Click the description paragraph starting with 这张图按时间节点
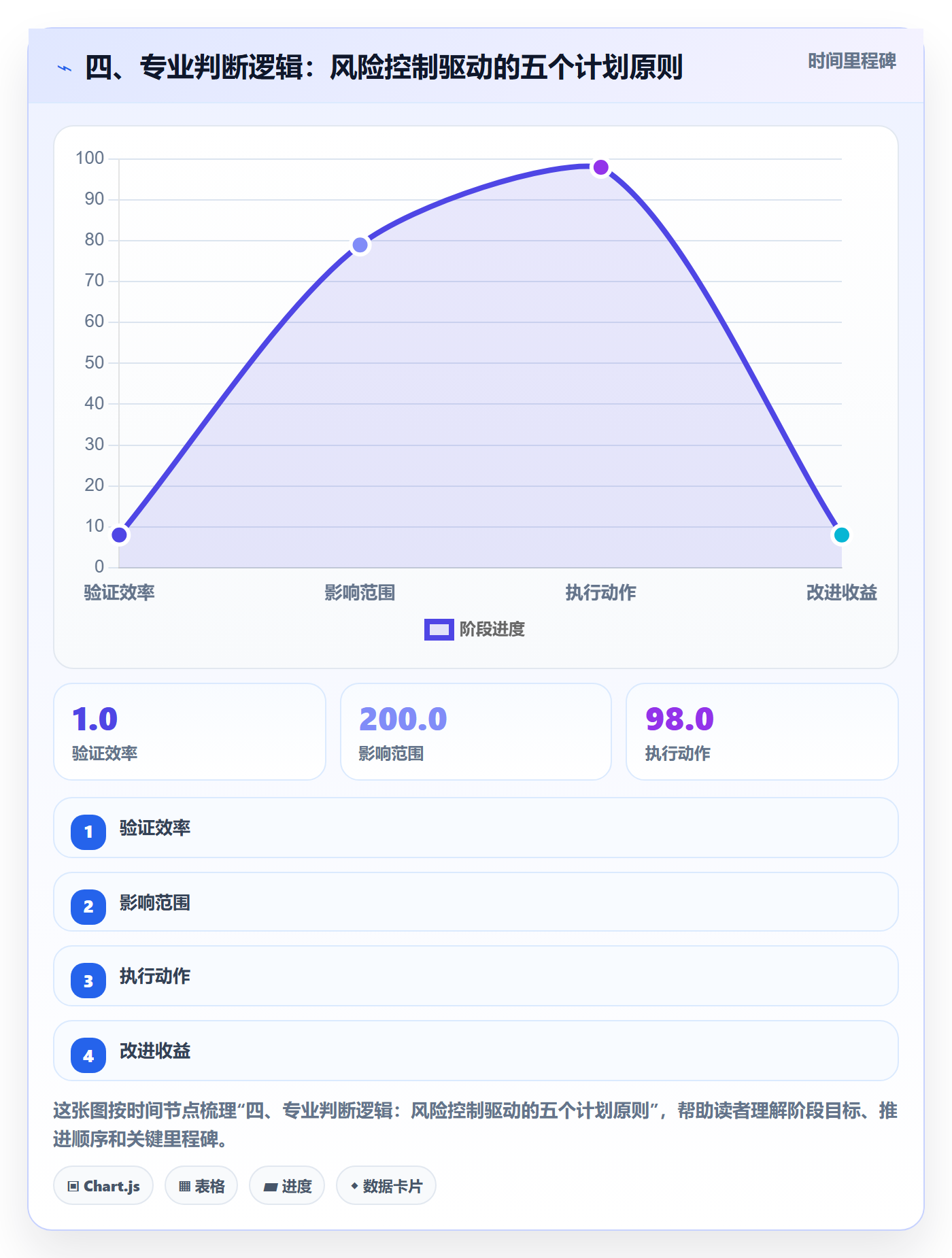The height and width of the screenshot is (1258, 952). pyautogui.click(x=475, y=1125)
